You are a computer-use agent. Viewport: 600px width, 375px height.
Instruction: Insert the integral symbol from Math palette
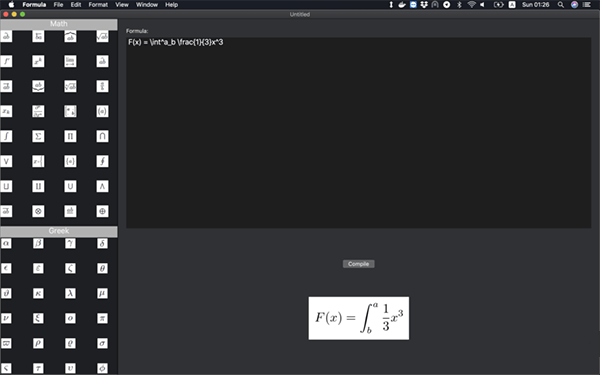click(x=6, y=136)
